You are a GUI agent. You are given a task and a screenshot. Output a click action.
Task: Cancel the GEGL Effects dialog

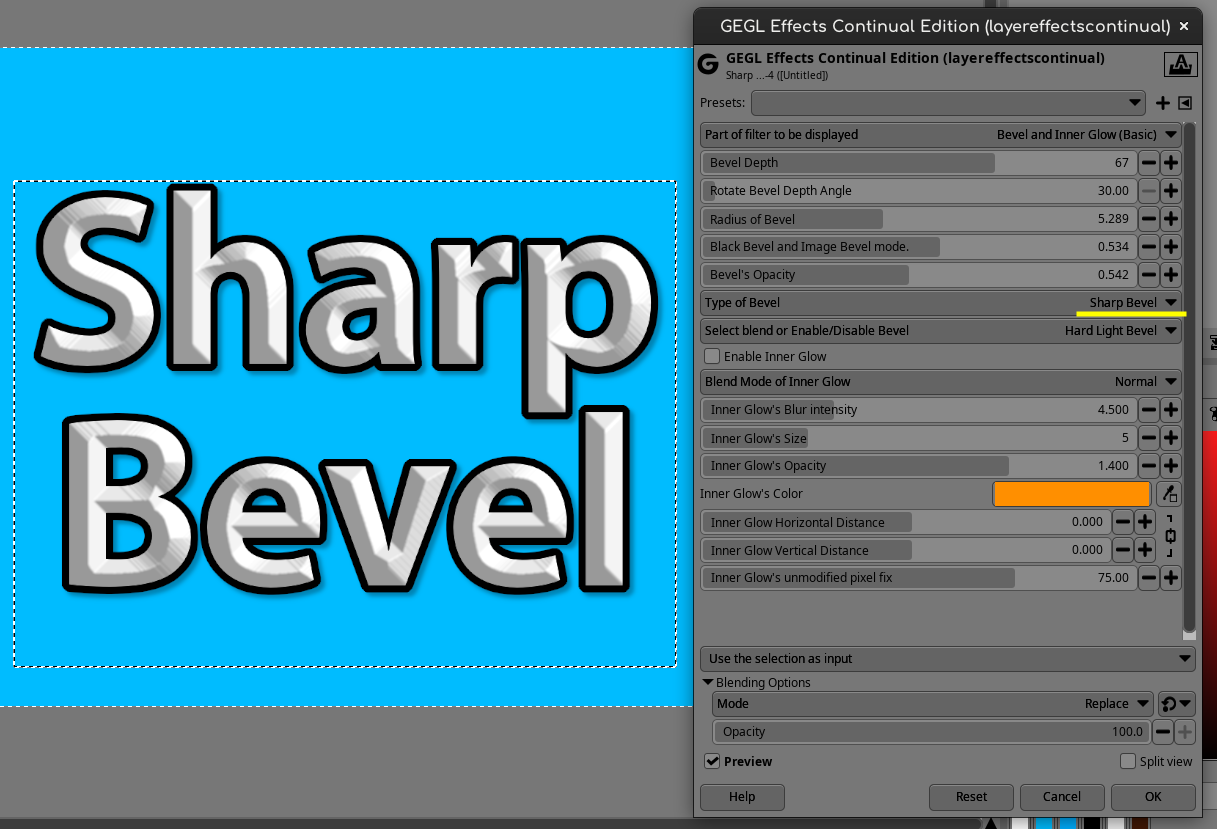[1062, 797]
